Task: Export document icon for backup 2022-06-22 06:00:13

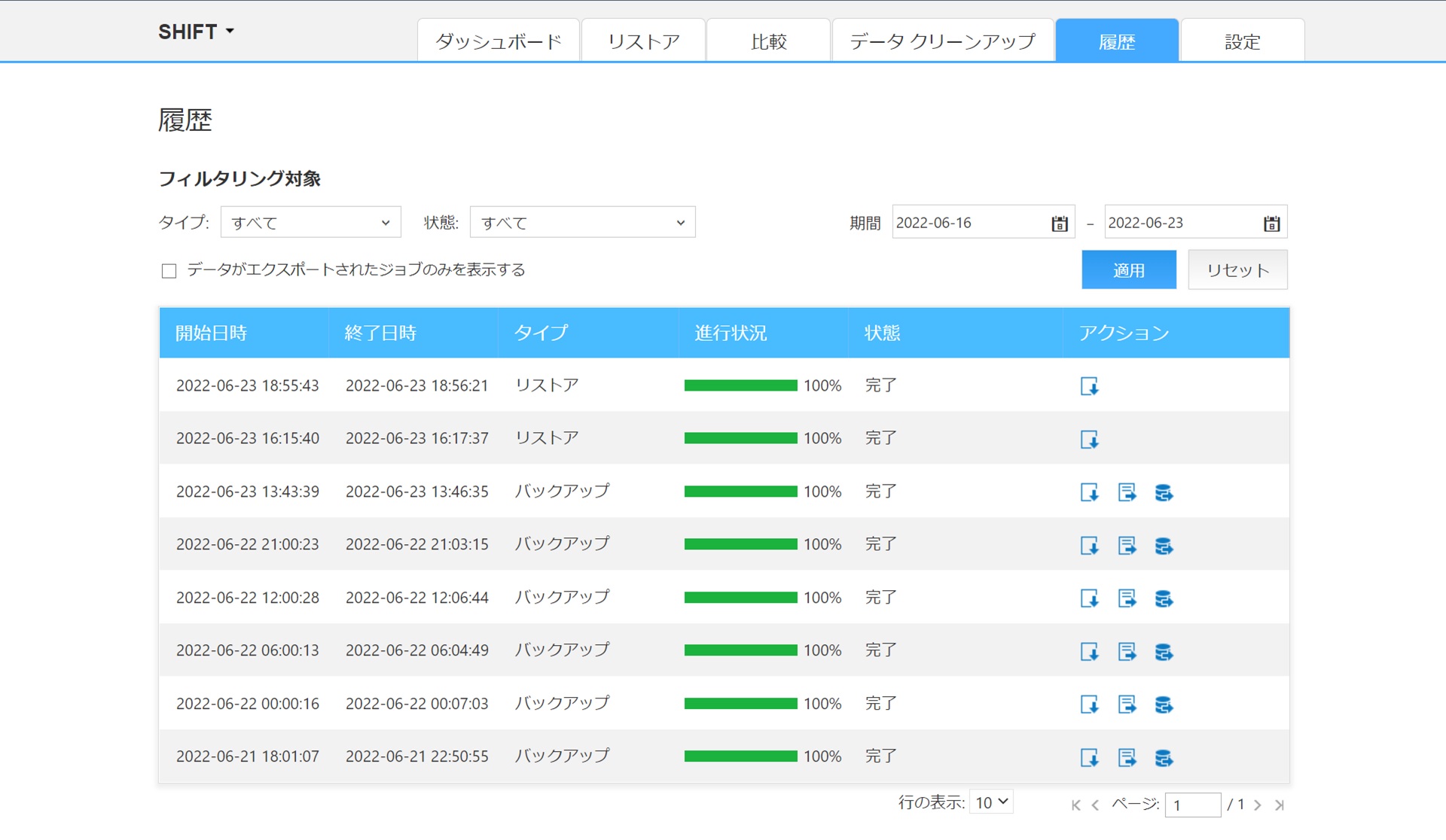Action: (x=1127, y=652)
